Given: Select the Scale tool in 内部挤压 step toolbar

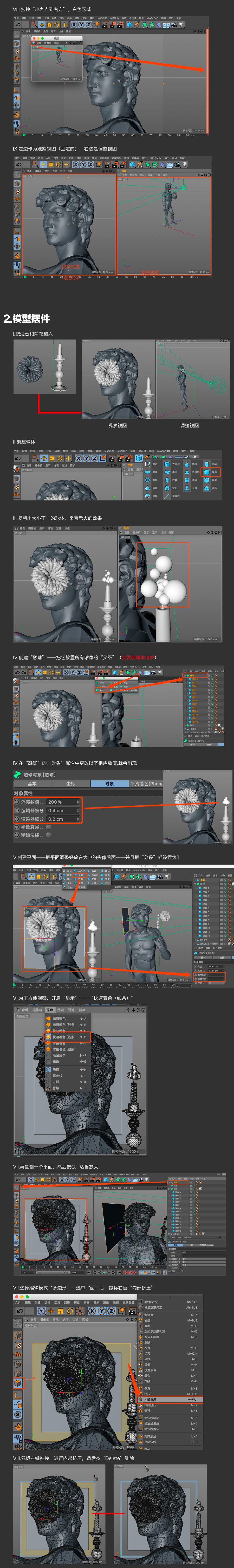Looking at the screenshot, I should pyautogui.click(x=60, y=1311).
